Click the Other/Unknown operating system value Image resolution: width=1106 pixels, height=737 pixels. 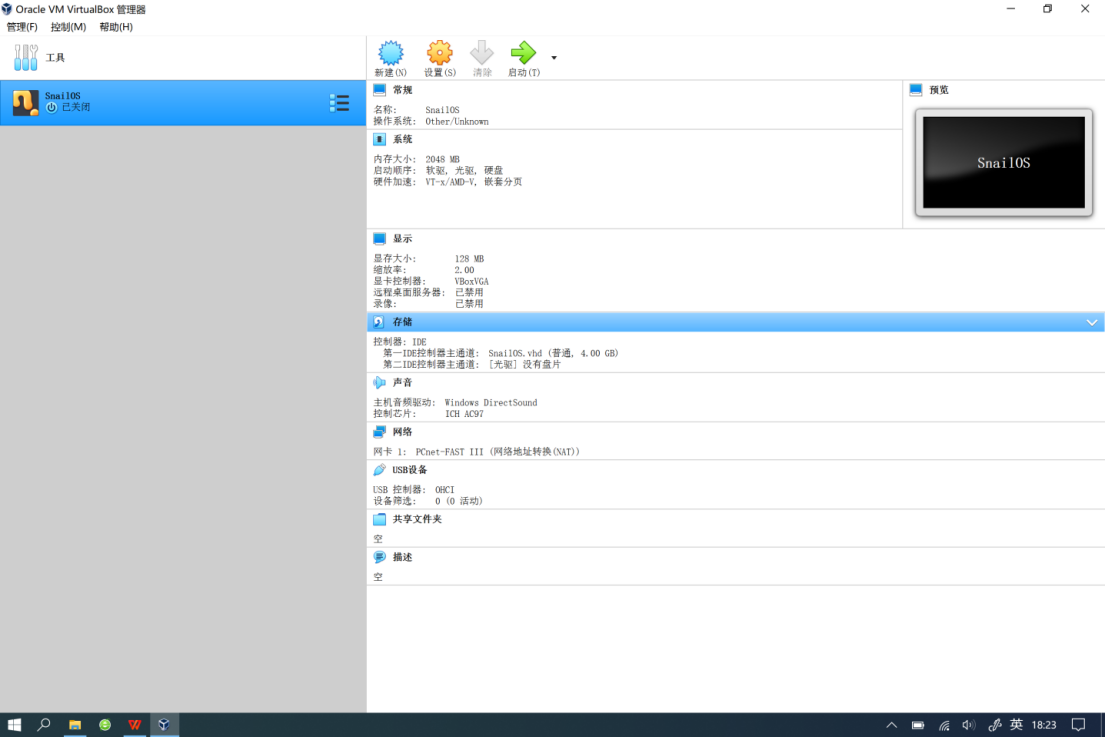456,121
